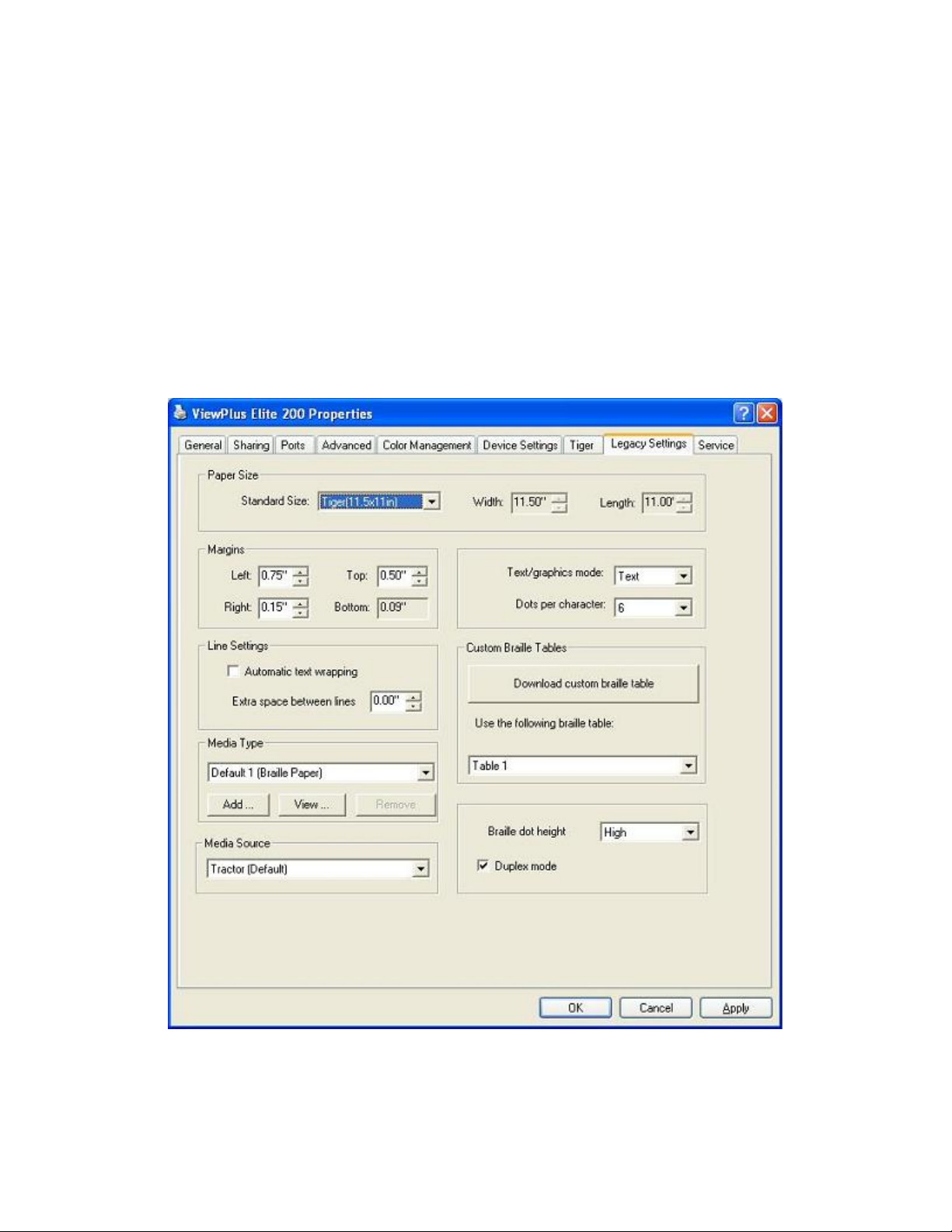Enable Automatic text wrapping checkbox
952x1232 pixels.
[x=232, y=671]
